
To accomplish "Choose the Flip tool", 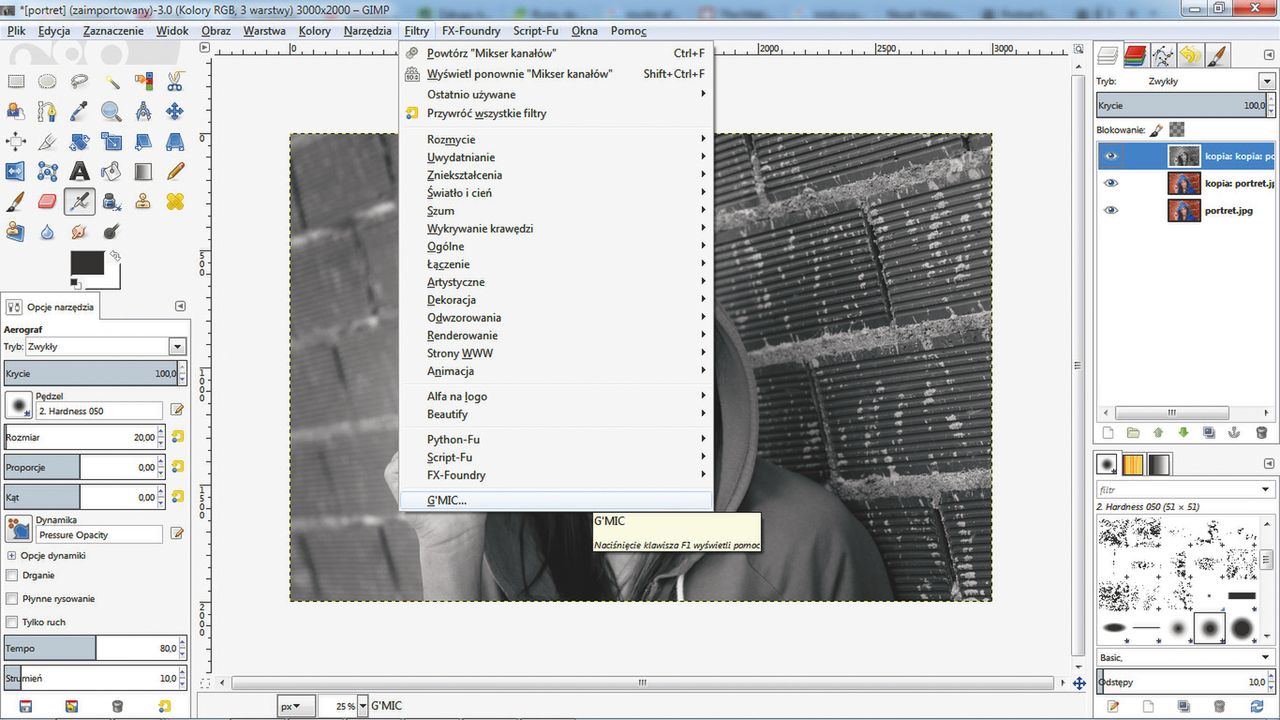I will pyautogui.click(x=16, y=171).
